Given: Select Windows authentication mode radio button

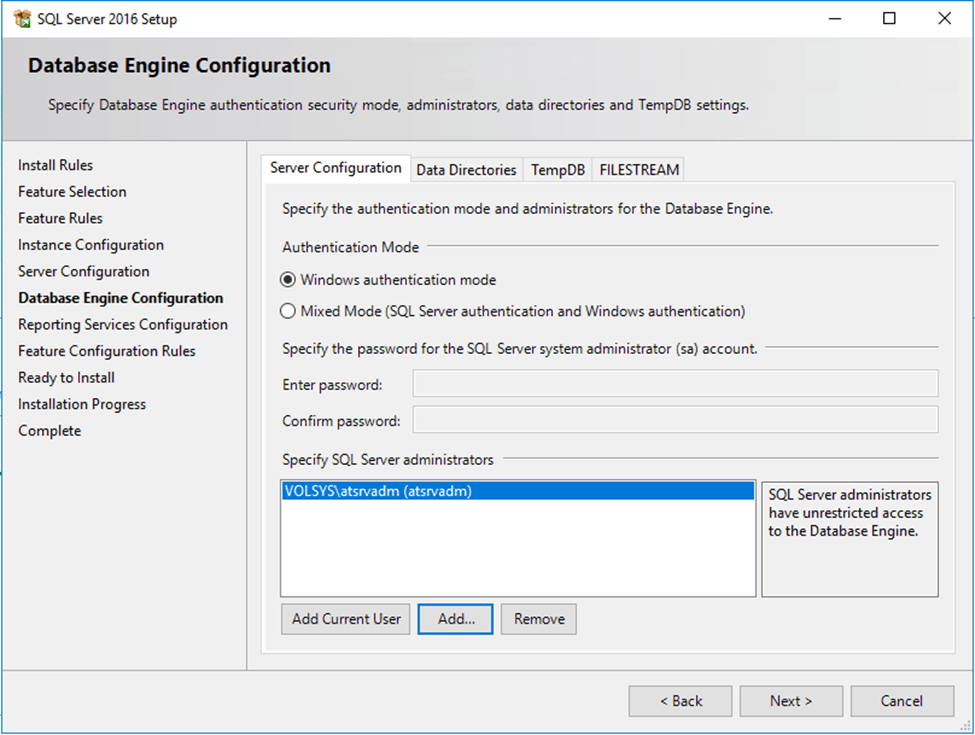Looking at the screenshot, I should pyautogui.click(x=289, y=280).
